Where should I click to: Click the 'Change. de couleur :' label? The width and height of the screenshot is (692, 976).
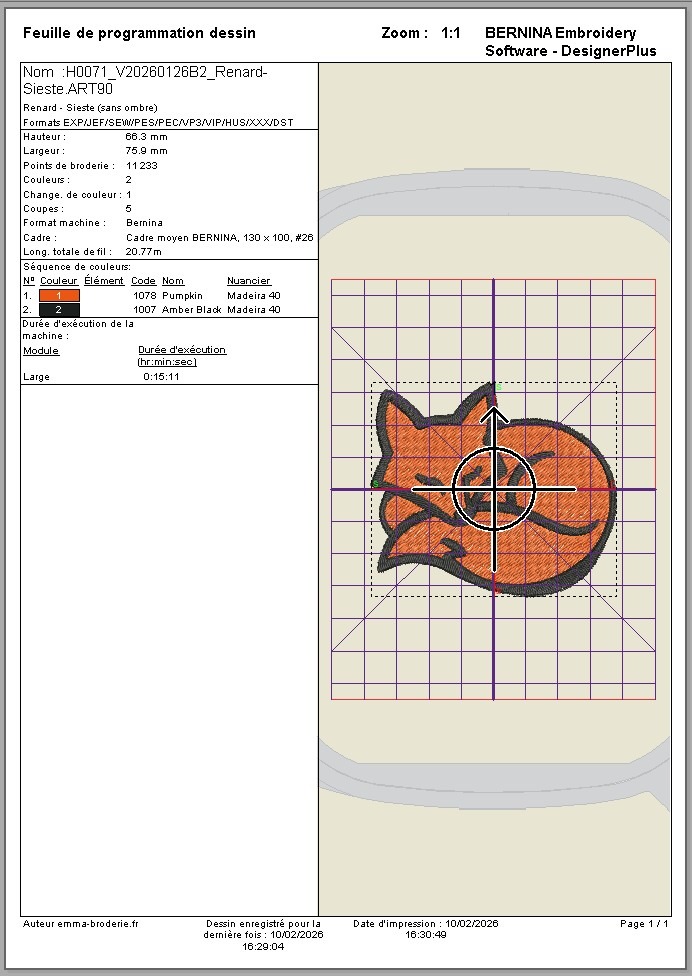(72, 194)
